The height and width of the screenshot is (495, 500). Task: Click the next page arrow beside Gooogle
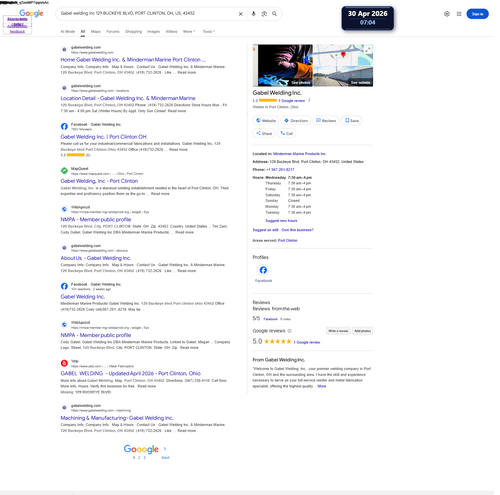165,449
